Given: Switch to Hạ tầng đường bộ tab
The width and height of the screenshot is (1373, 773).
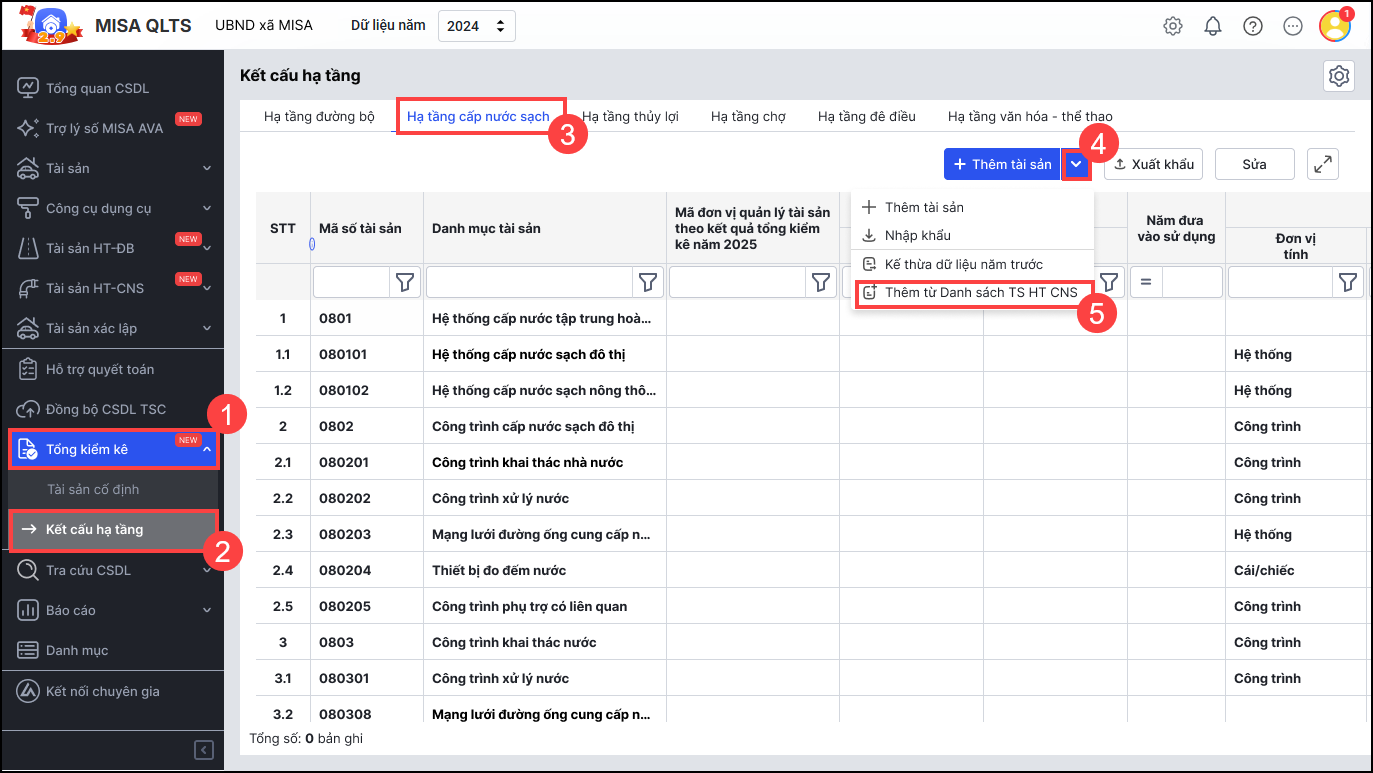Looking at the screenshot, I should 319,116.
